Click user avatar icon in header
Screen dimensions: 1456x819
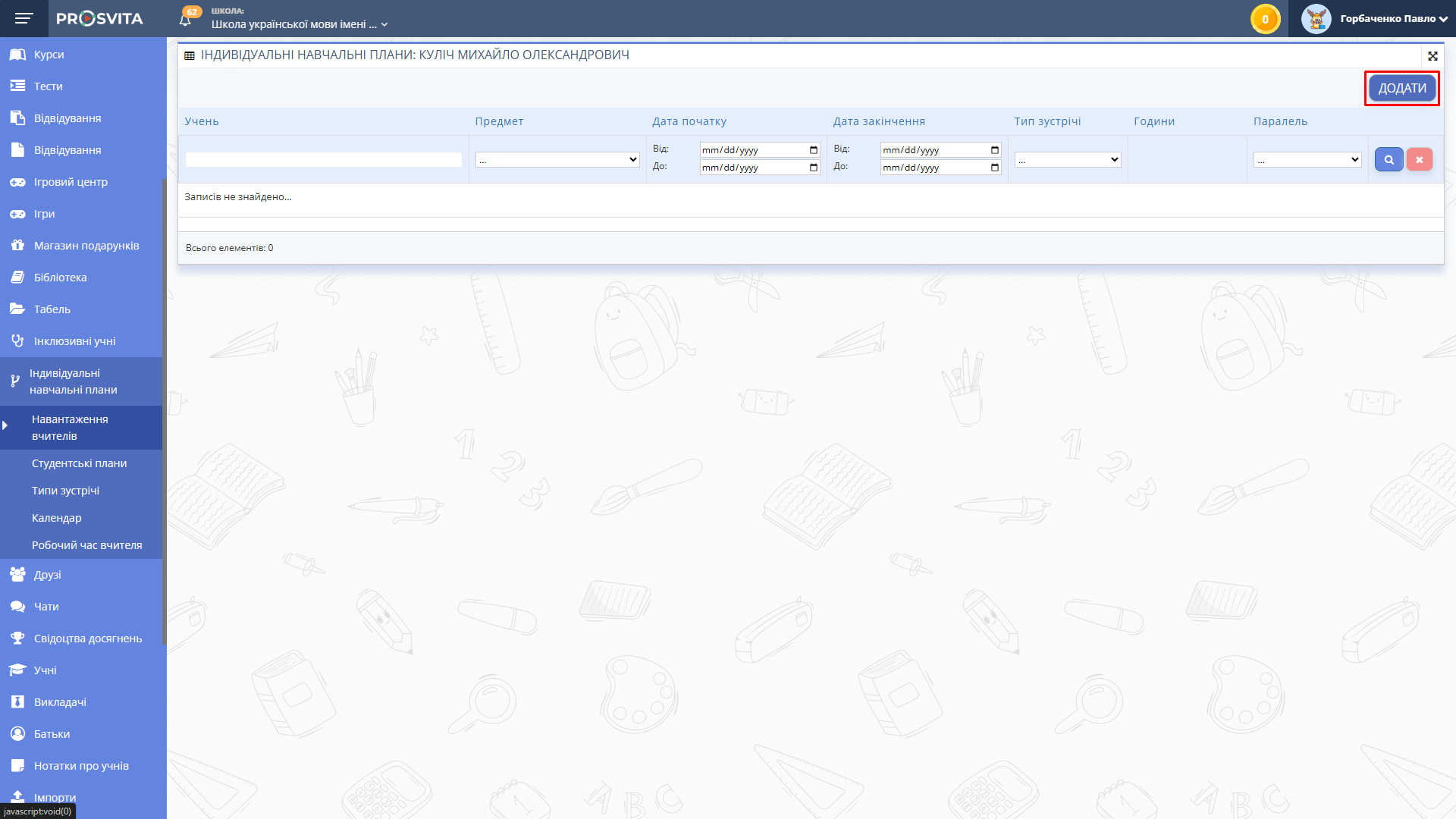[1316, 19]
